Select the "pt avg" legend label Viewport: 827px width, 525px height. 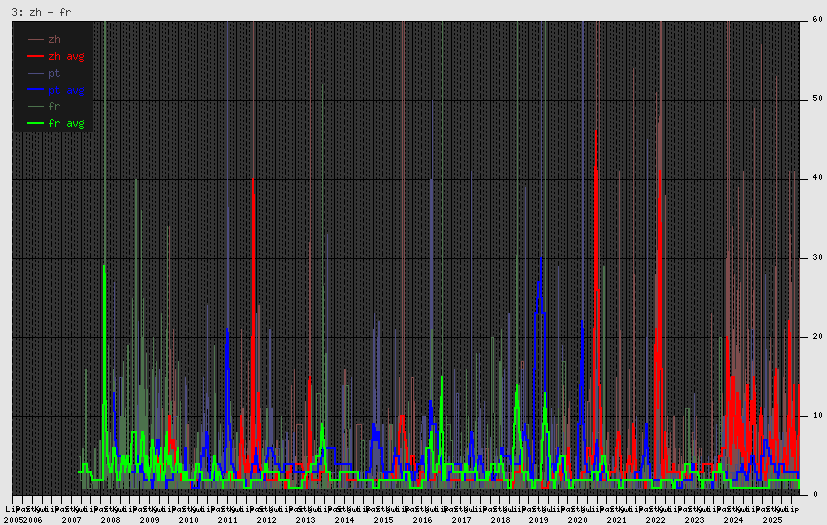point(66,90)
